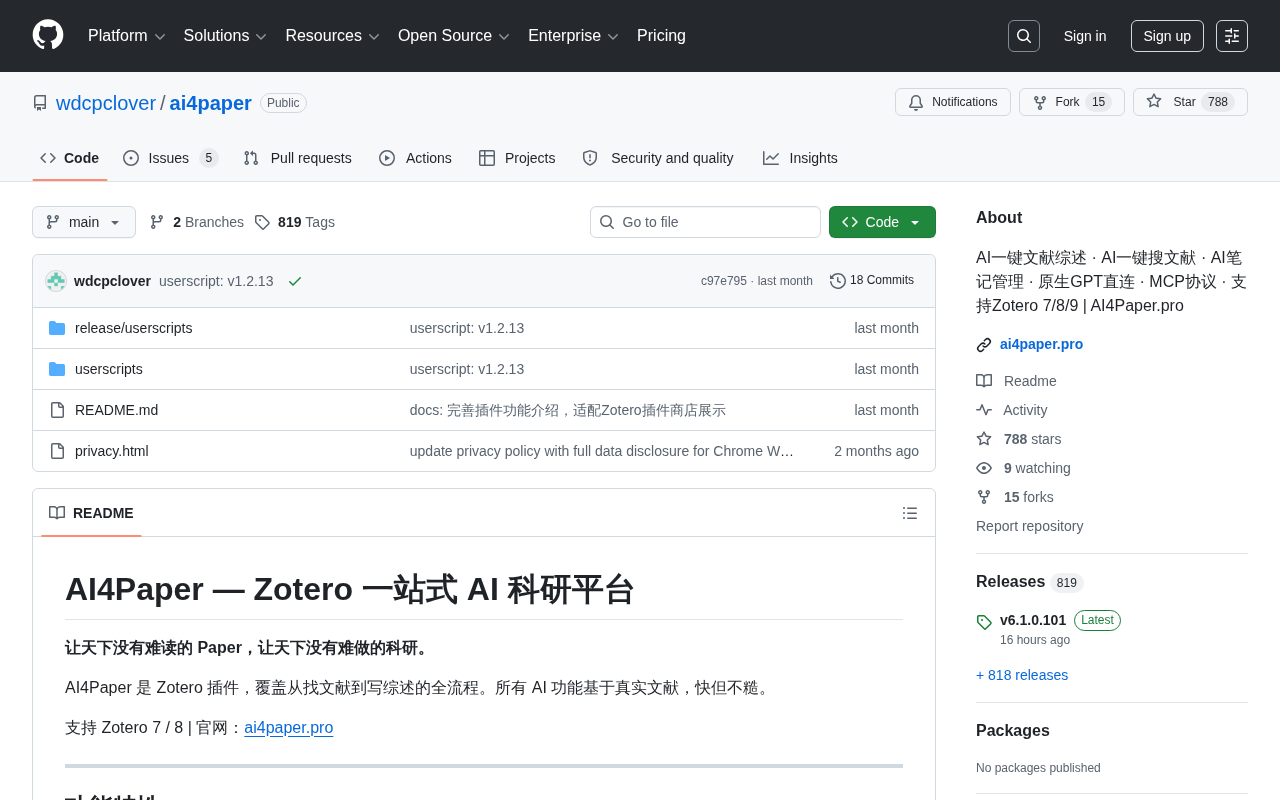This screenshot has width=1280, height=800.
Task: Click Report repository
Action: (x=1029, y=526)
